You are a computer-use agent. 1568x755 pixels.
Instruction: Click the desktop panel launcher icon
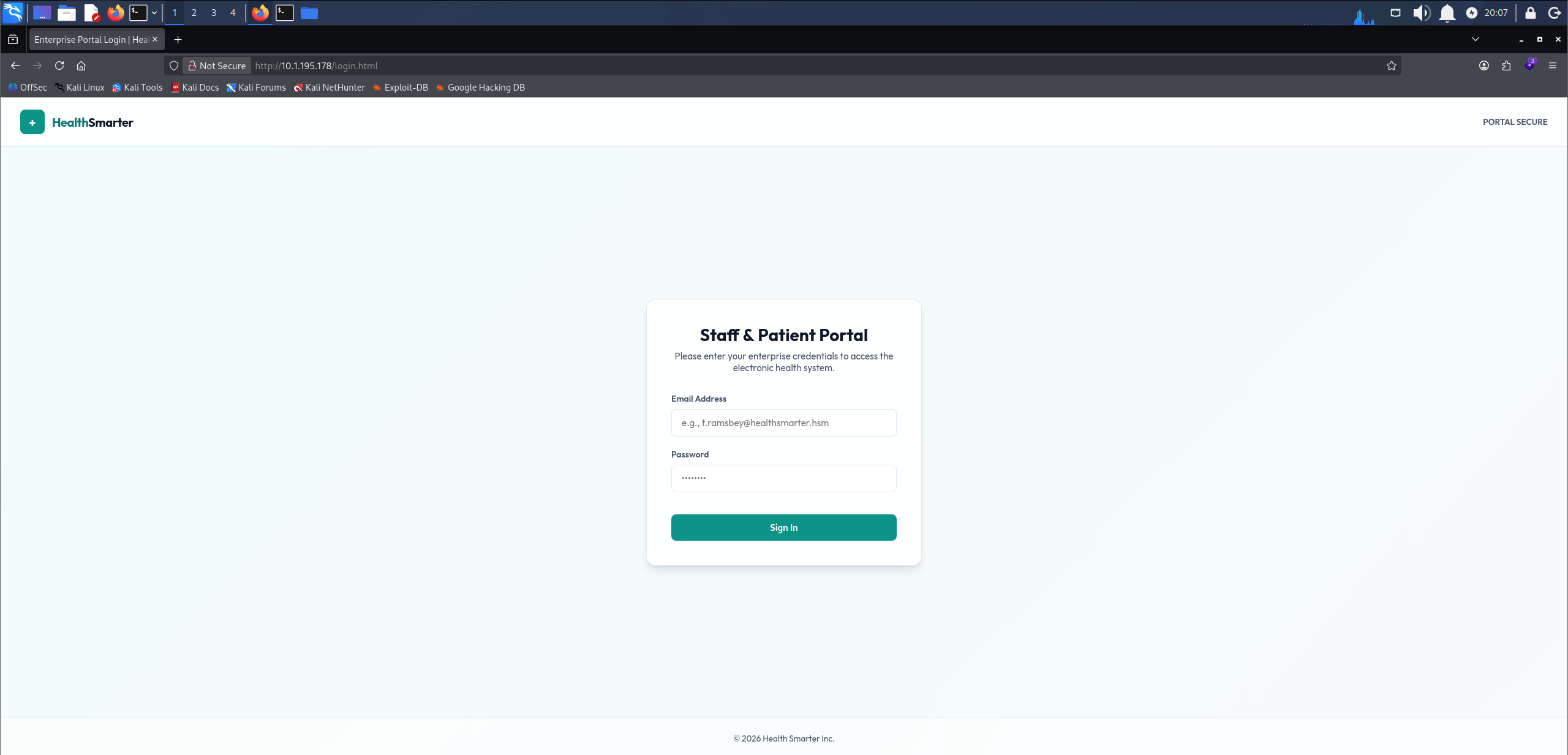point(42,12)
